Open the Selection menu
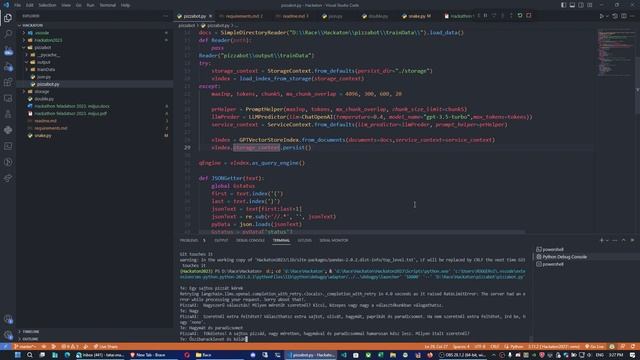The width and height of the screenshot is (640, 360). (47, 5)
